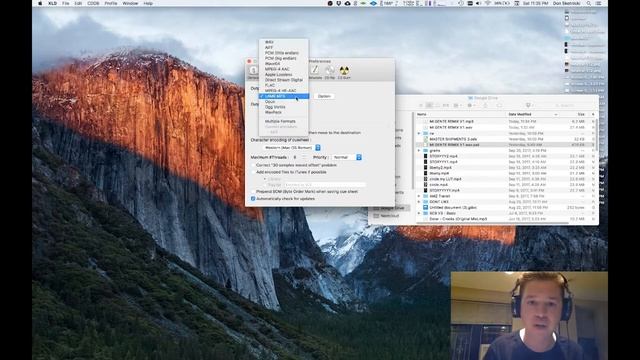Enable Correct "30 samples moved offset" problem
This screenshot has height=360, width=640.
(x=253, y=165)
